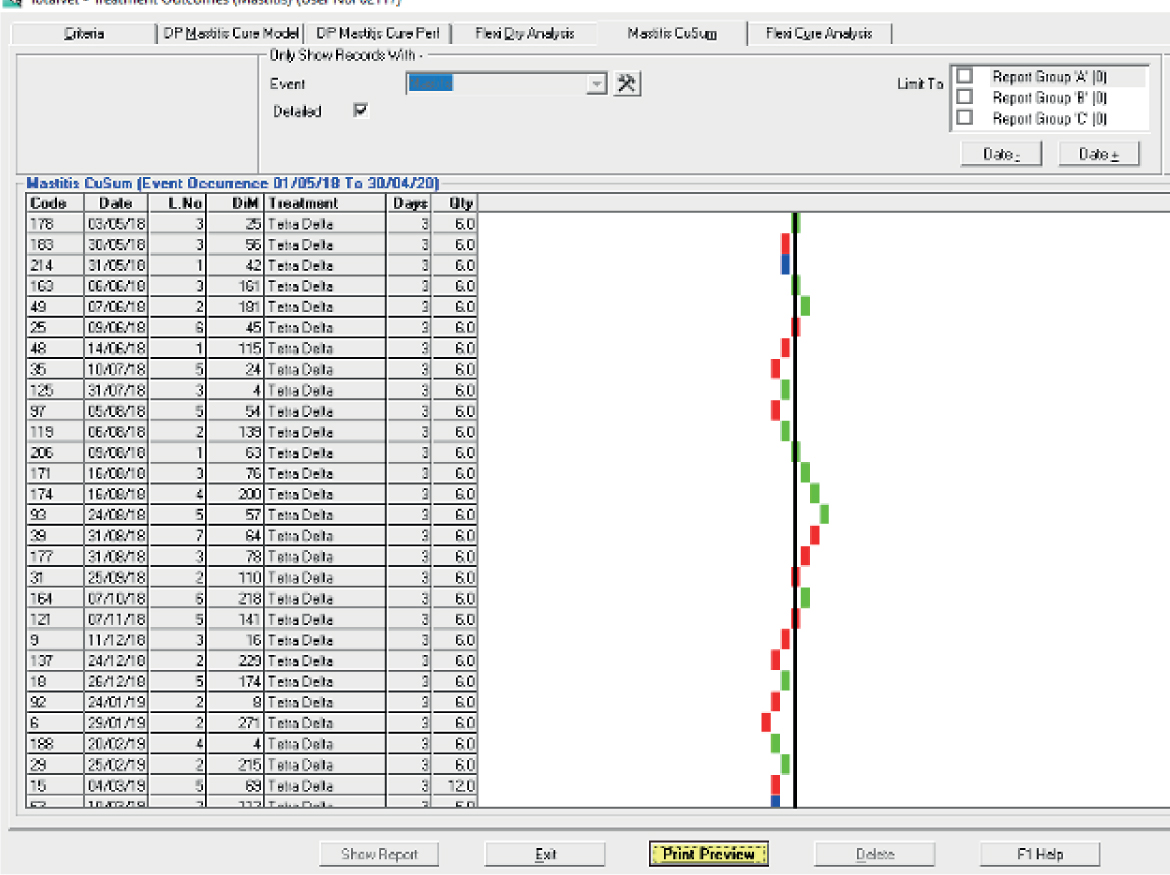
Task: Click the Days column header
Action: click(409, 203)
